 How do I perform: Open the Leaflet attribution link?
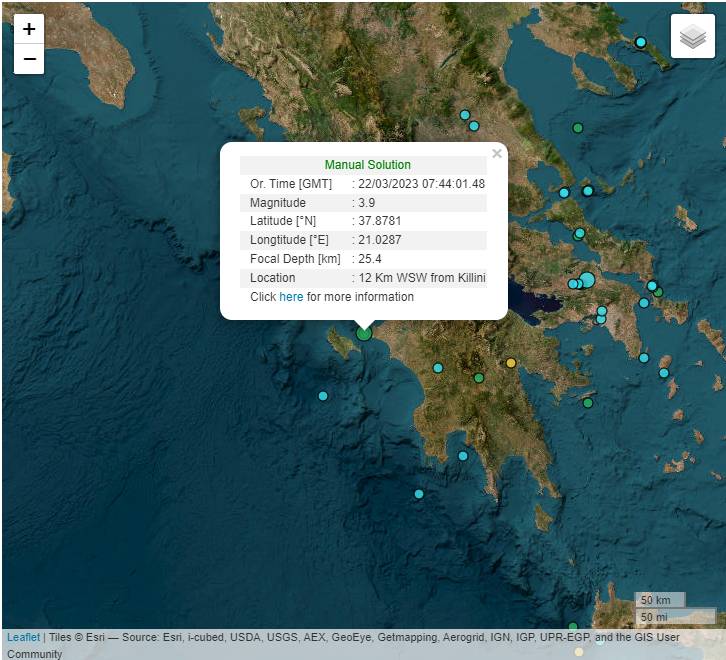pos(24,637)
